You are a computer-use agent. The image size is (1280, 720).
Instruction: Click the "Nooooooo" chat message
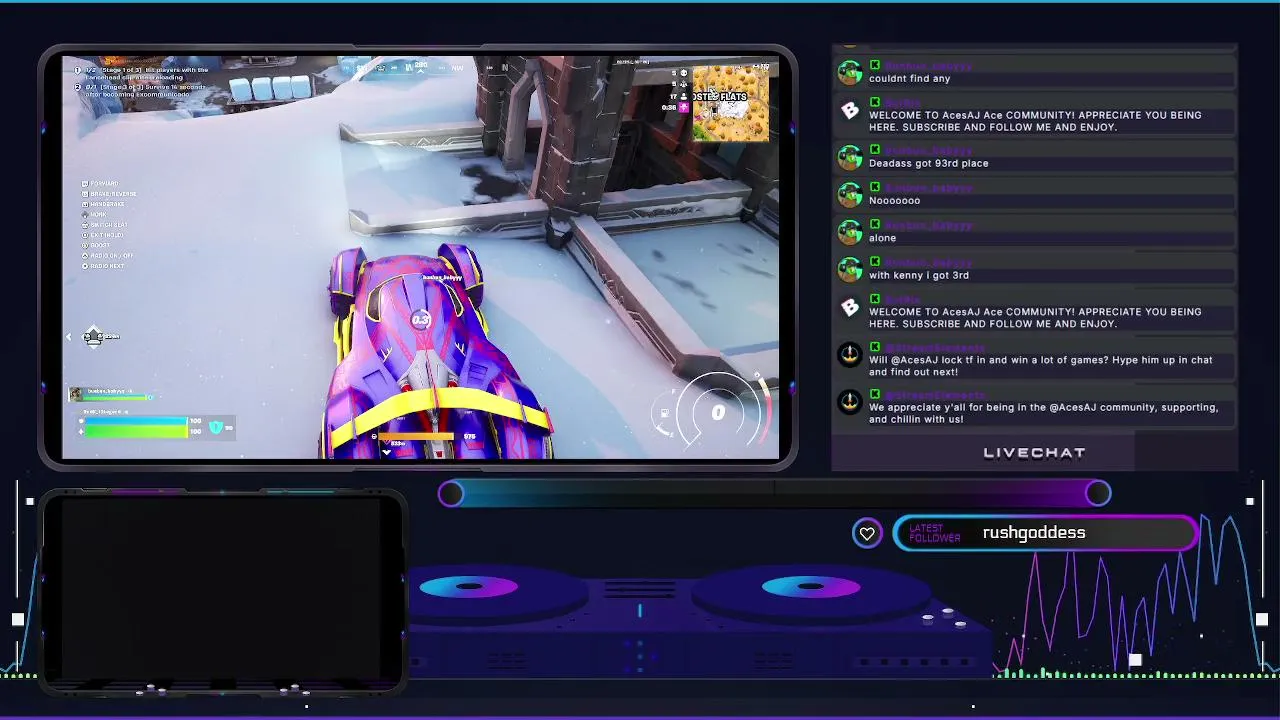(x=895, y=200)
